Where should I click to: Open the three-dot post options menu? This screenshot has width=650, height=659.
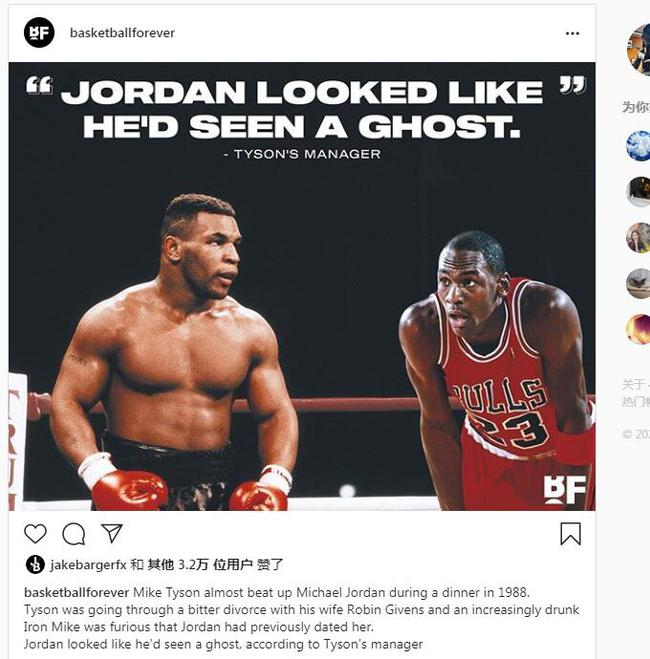(572, 33)
